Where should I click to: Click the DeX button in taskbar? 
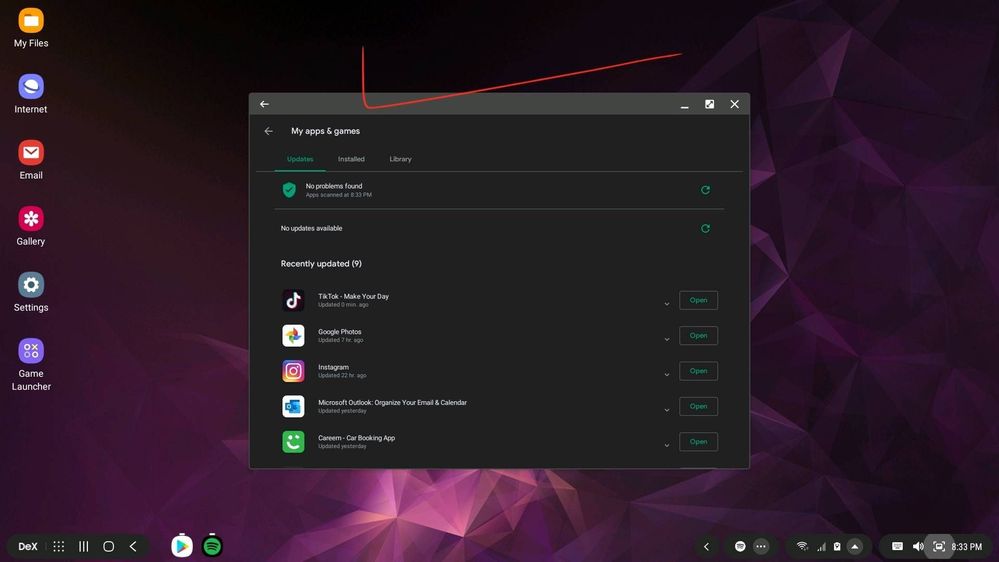[27, 546]
